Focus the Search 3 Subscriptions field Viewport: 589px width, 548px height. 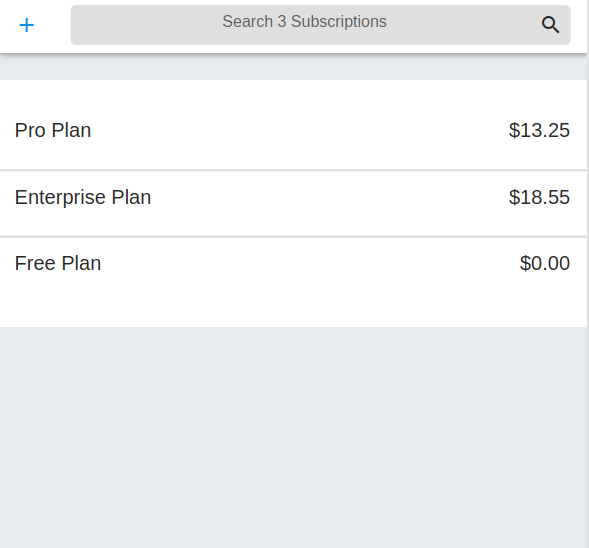click(x=320, y=25)
